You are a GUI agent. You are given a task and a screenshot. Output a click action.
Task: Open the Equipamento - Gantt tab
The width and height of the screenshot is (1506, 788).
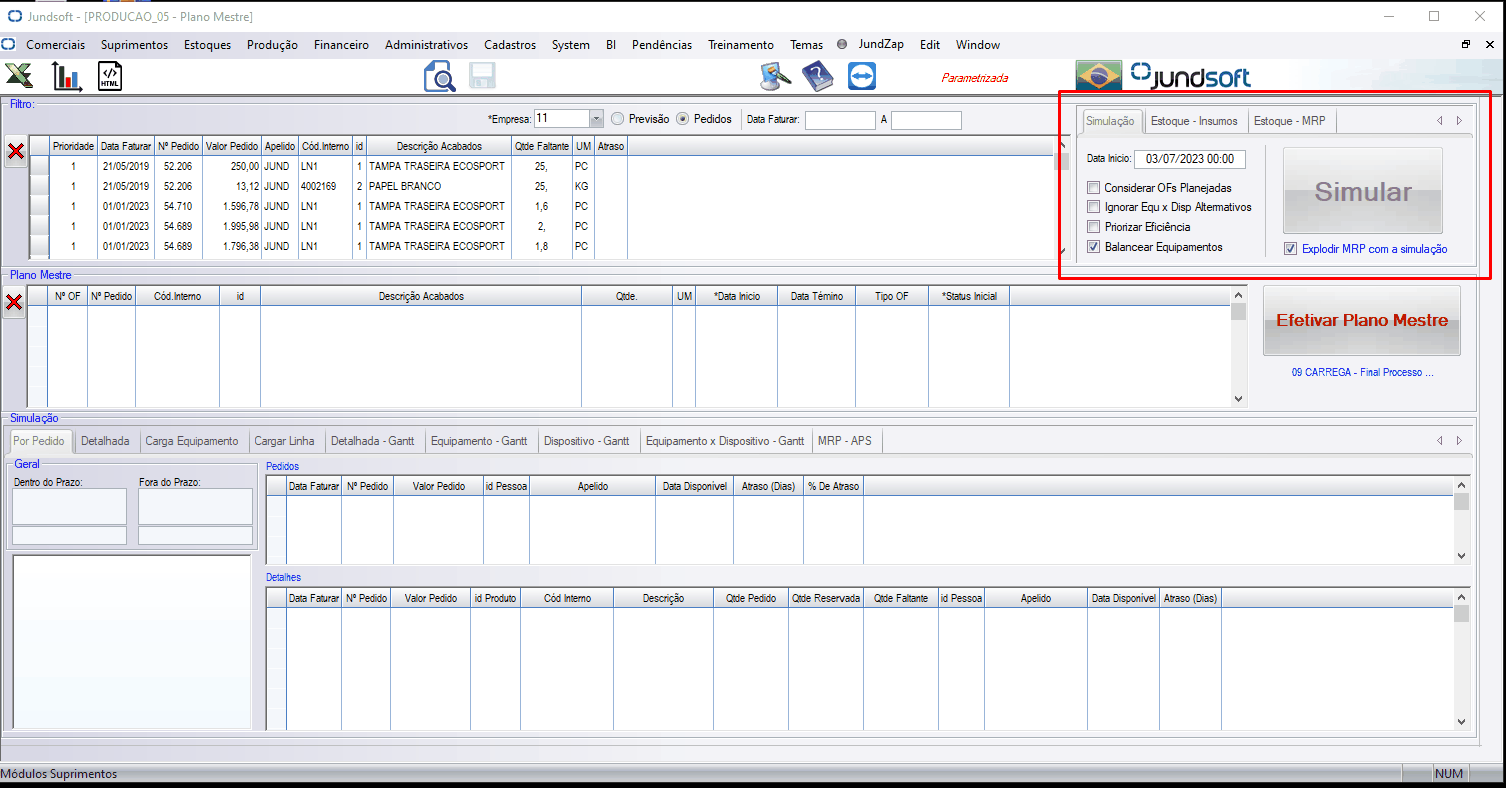pos(480,441)
